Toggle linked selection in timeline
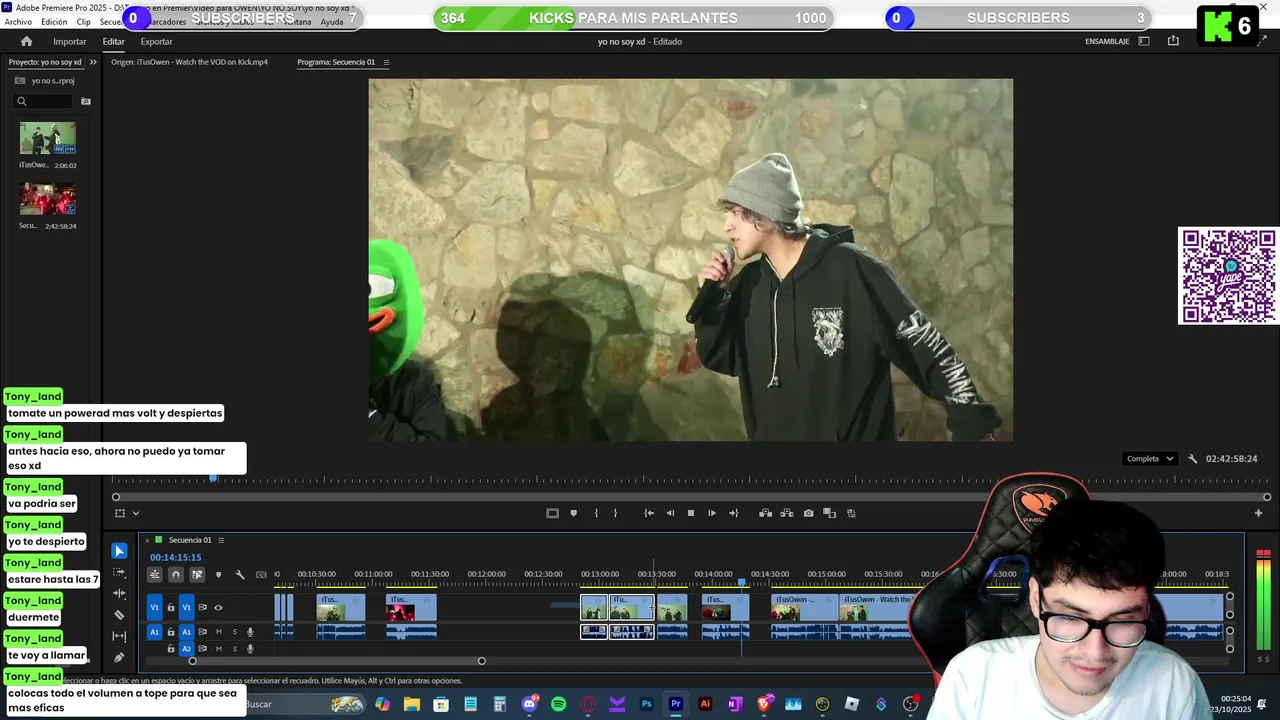This screenshot has width=1280, height=720. [197, 574]
